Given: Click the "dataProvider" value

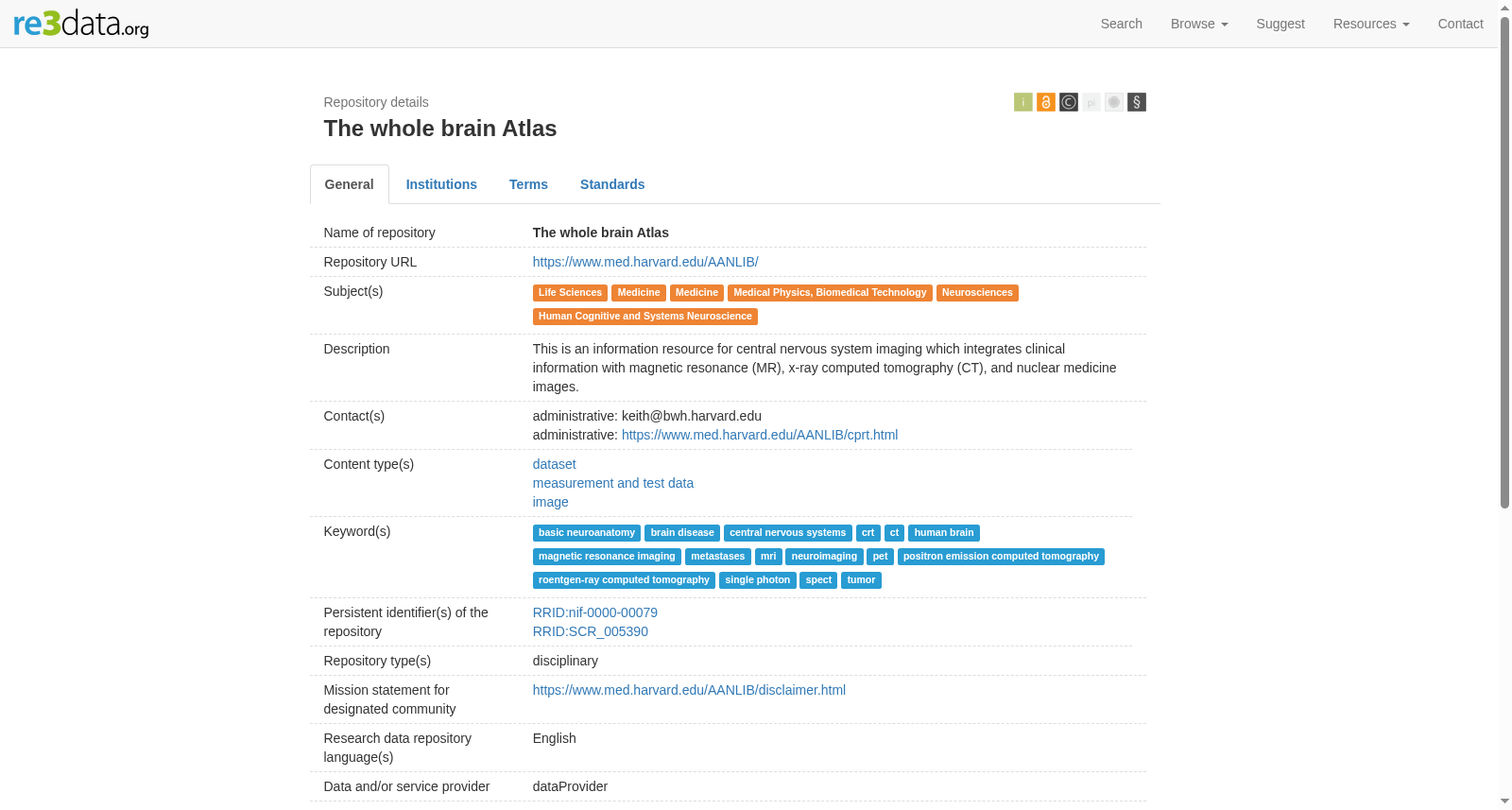Looking at the screenshot, I should [x=570, y=786].
